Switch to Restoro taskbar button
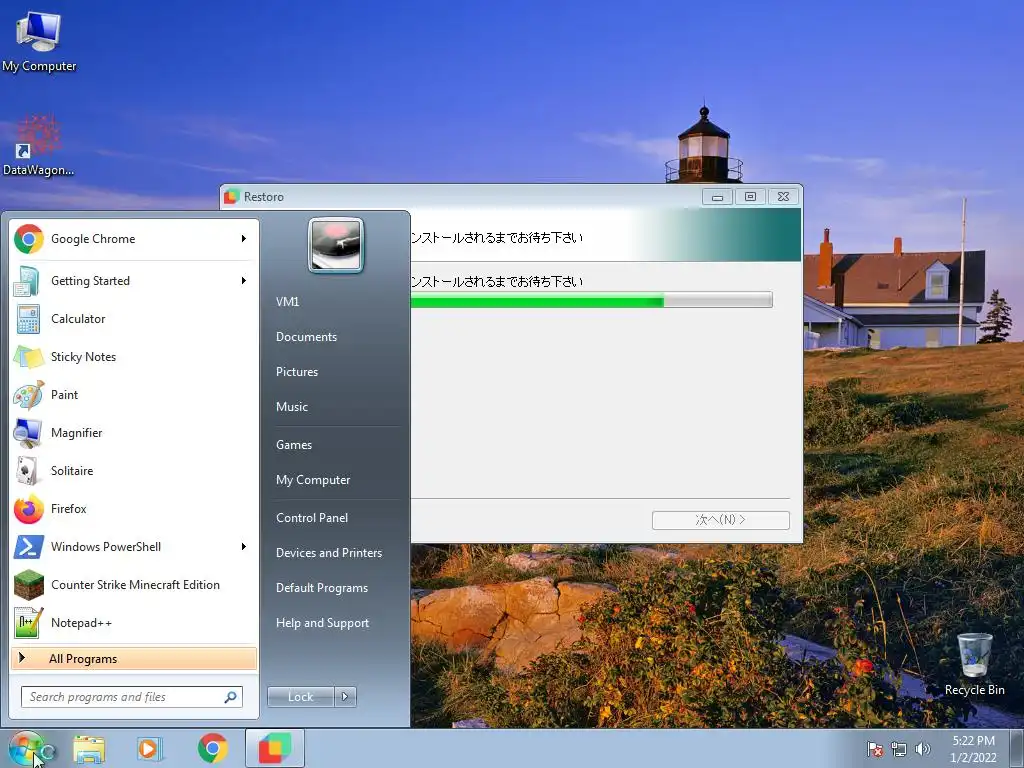This screenshot has height=768, width=1024. pyautogui.click(x=275, y=748)
